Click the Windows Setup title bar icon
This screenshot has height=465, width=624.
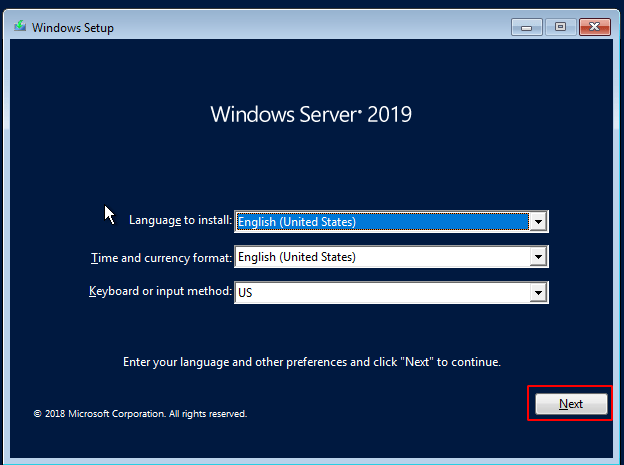pyautogui.click(x=20, y=27)
